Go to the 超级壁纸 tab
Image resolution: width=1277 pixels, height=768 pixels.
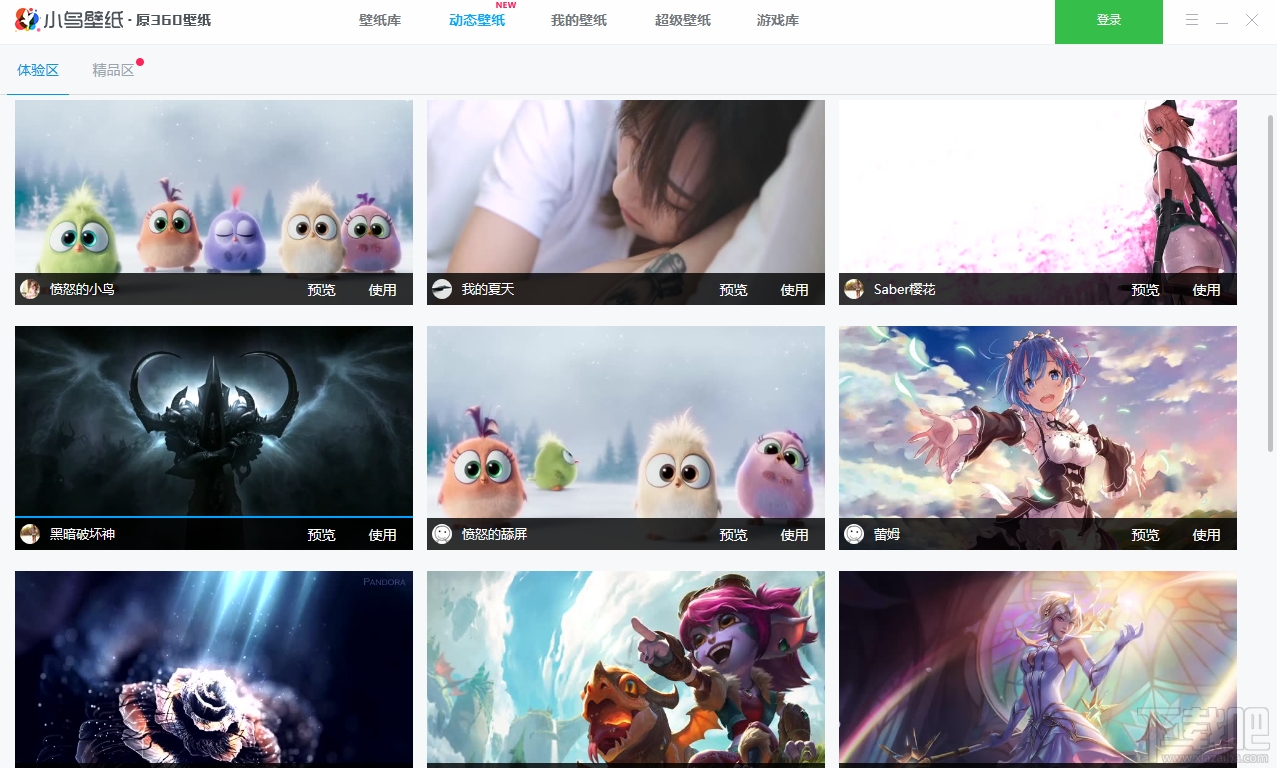[x=683, y=20]
